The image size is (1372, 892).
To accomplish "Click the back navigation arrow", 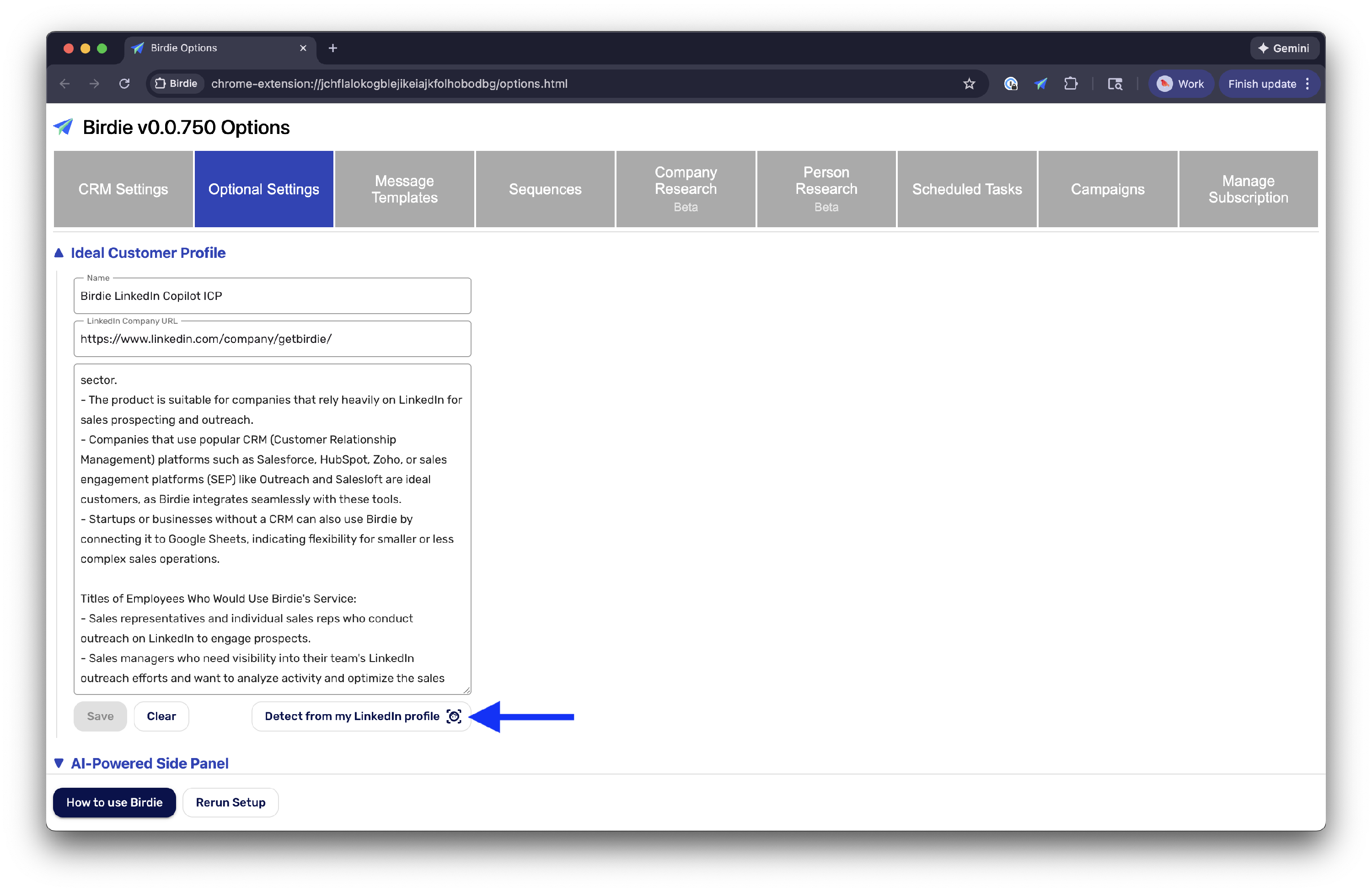I will click(64, 84).
